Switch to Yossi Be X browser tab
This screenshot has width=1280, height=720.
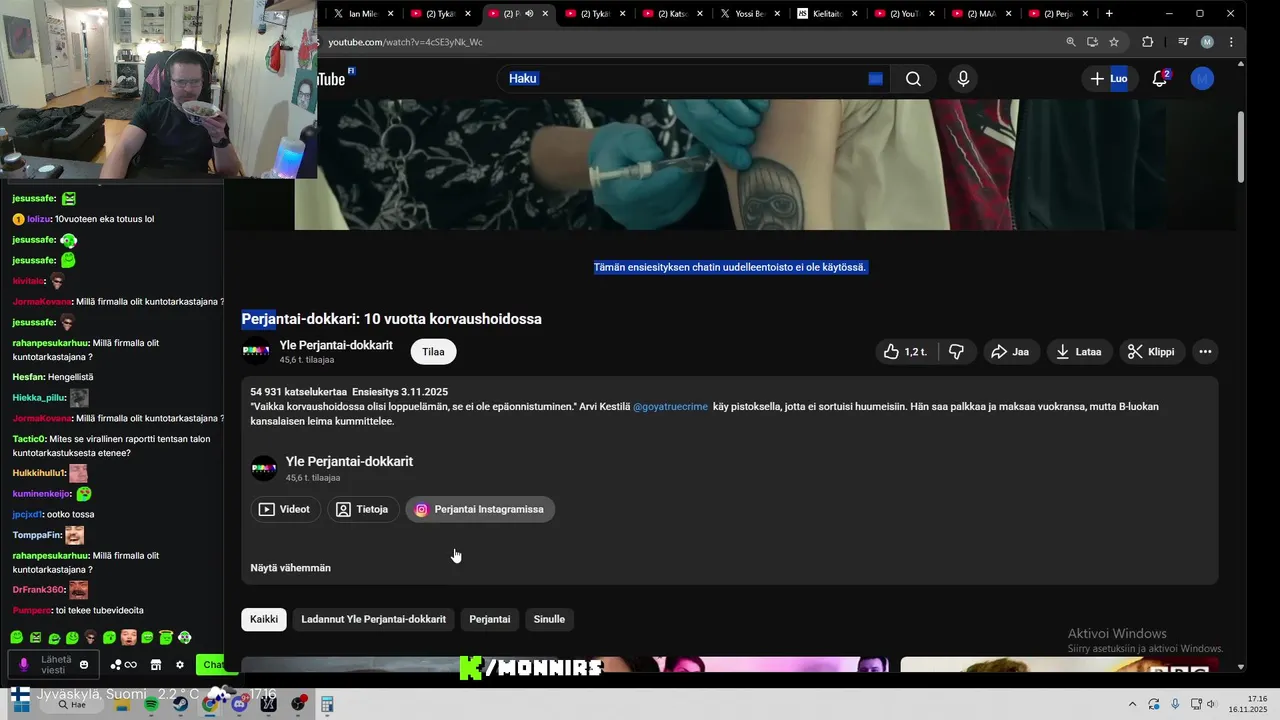point(749,14)
